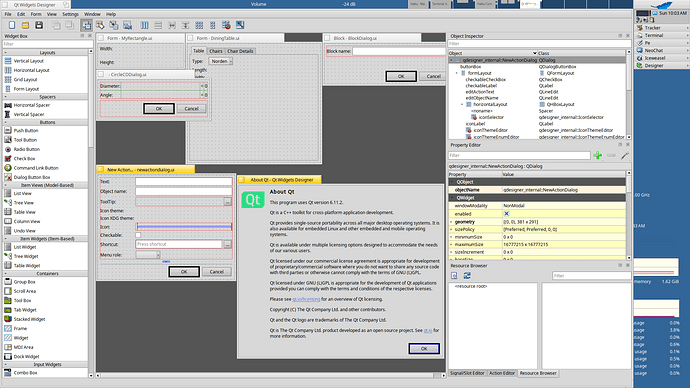Image resolution: width=690 pixels, height=388 pixels.
Task: Focus the Block name input field
Action: pos(399,51)
